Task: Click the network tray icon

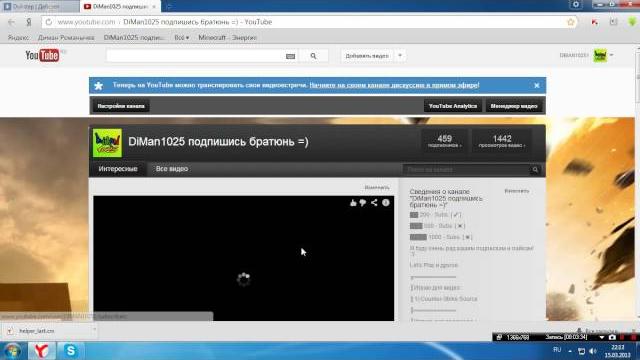Action: pos(582,351)
